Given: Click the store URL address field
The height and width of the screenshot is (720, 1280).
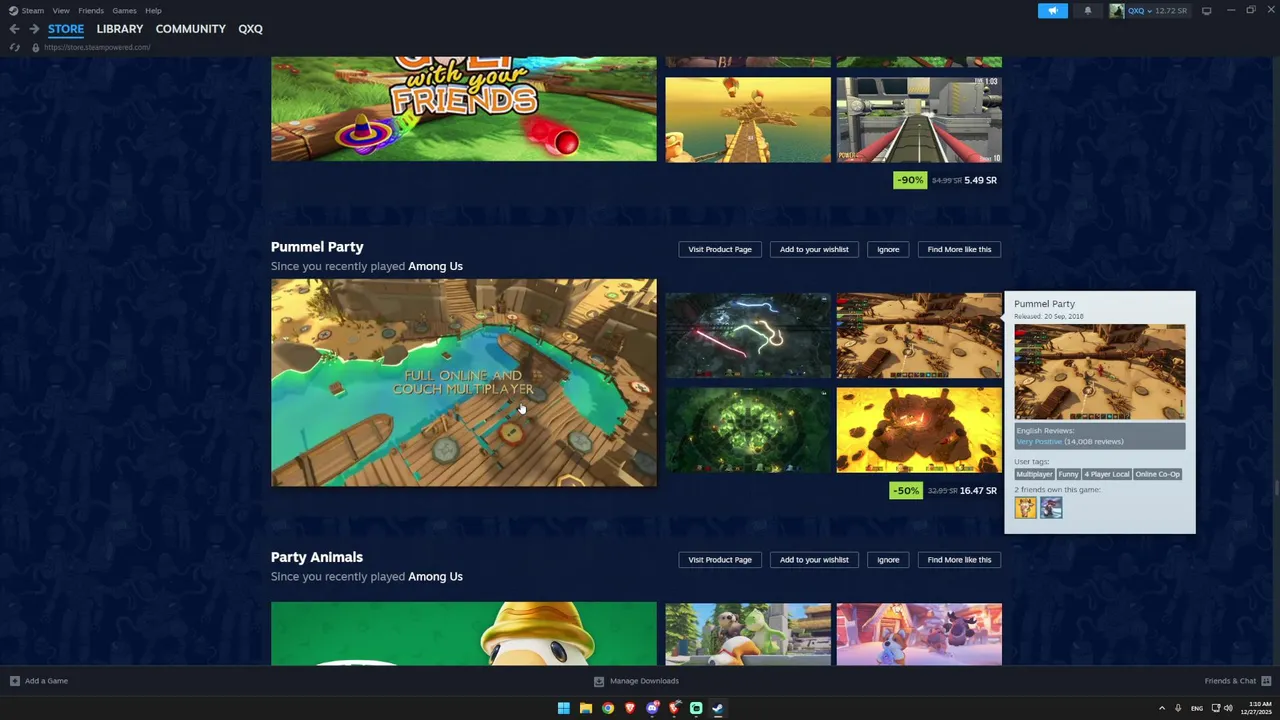Looking at the screenshot, I should [x=97, y=47].
